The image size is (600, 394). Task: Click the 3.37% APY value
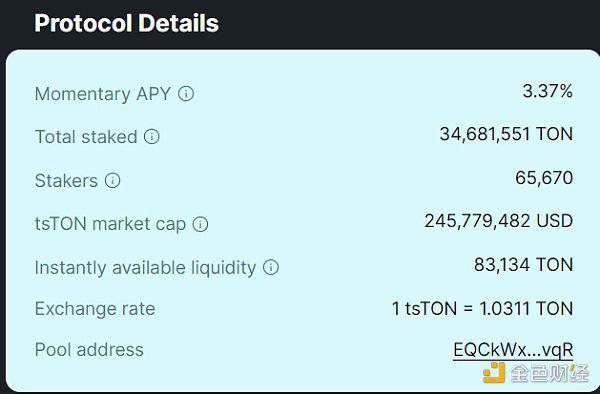tap(548, 91)
